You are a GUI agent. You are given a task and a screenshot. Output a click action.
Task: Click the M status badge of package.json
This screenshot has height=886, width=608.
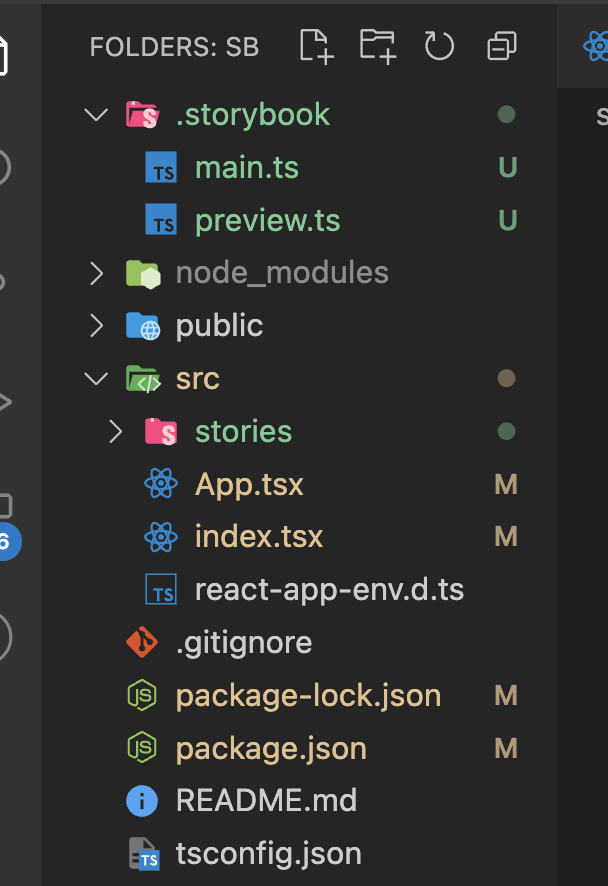(506, 748)
